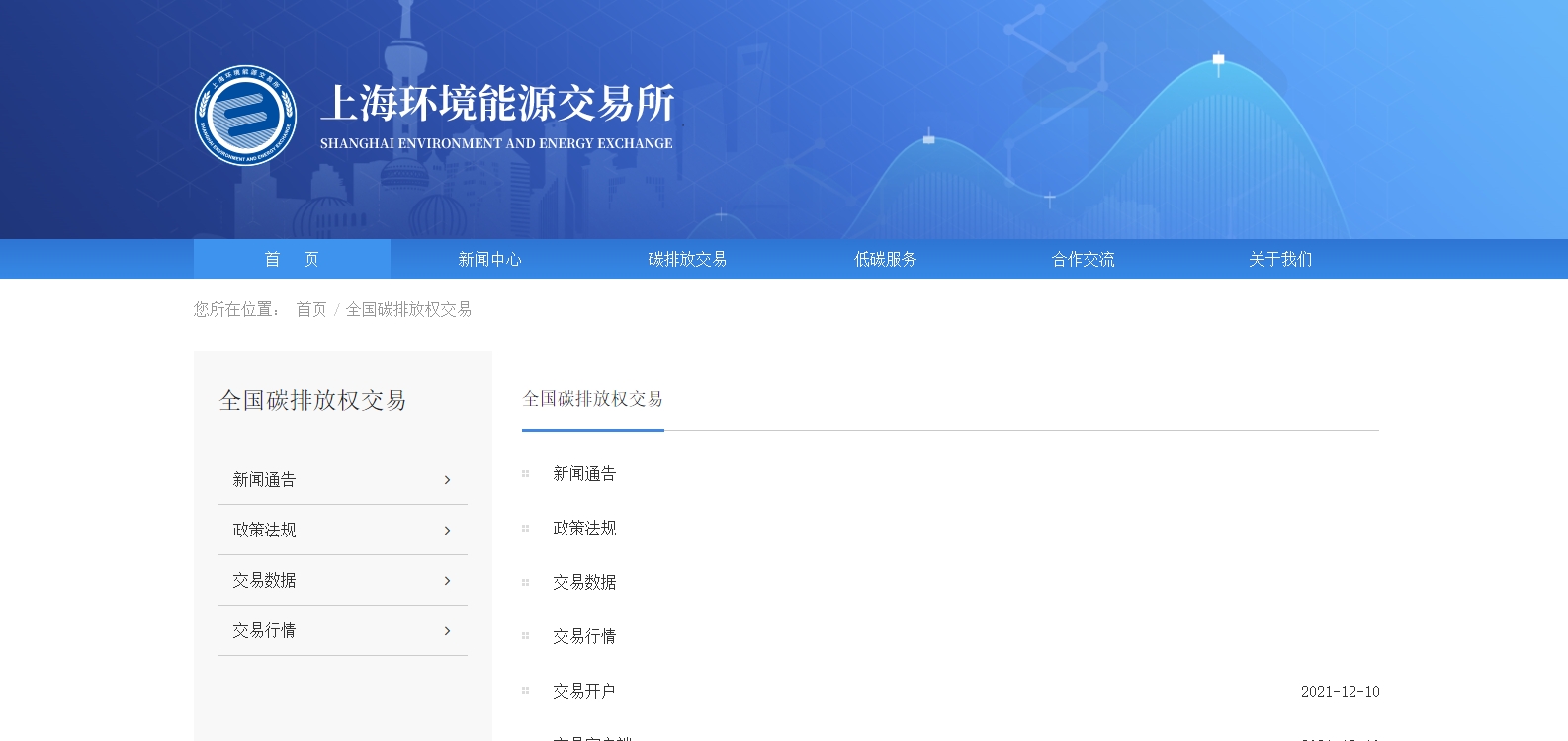Expand the sidebar 新闻通告 chevron arrow
Image resolution: width=1568 pixels, height=741 pixels.
[447, 480]
